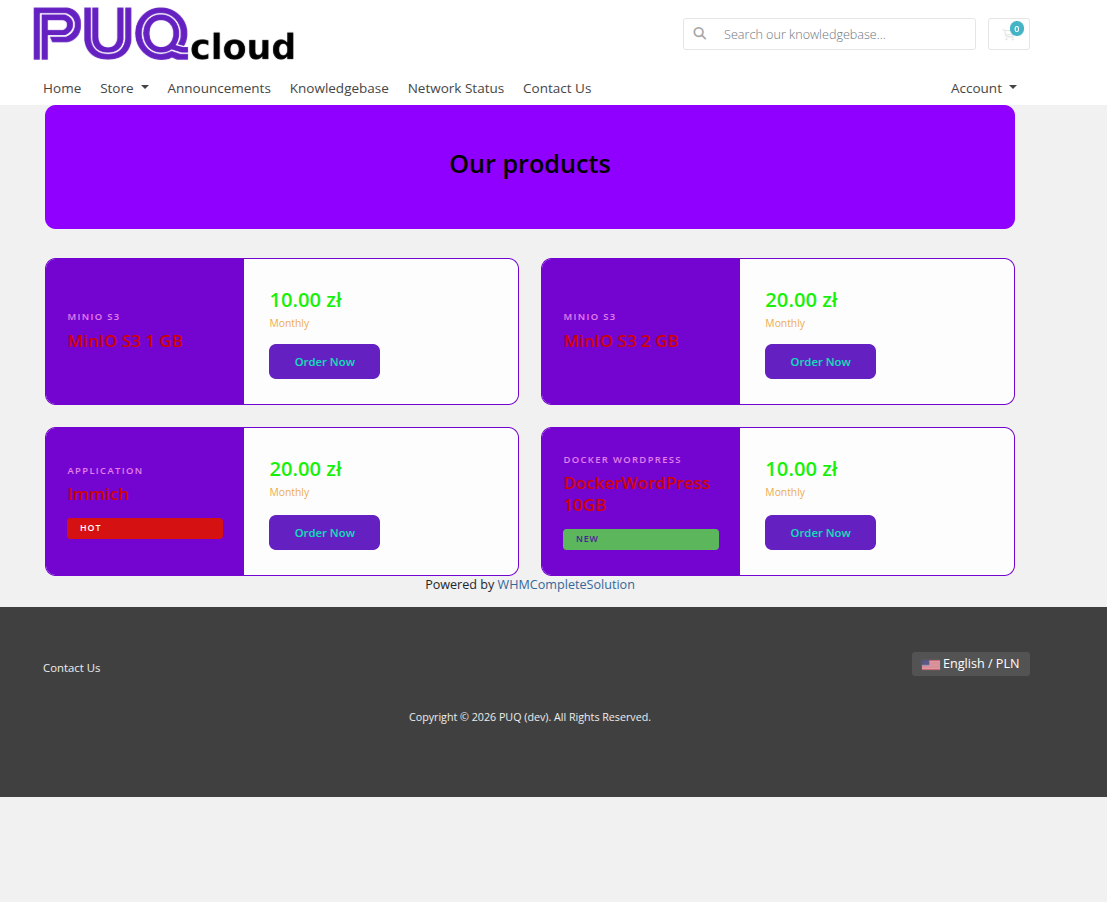The image size is (1107, 902).
Task: Click the US flag language icon
Action: click(x=930, y=664)
